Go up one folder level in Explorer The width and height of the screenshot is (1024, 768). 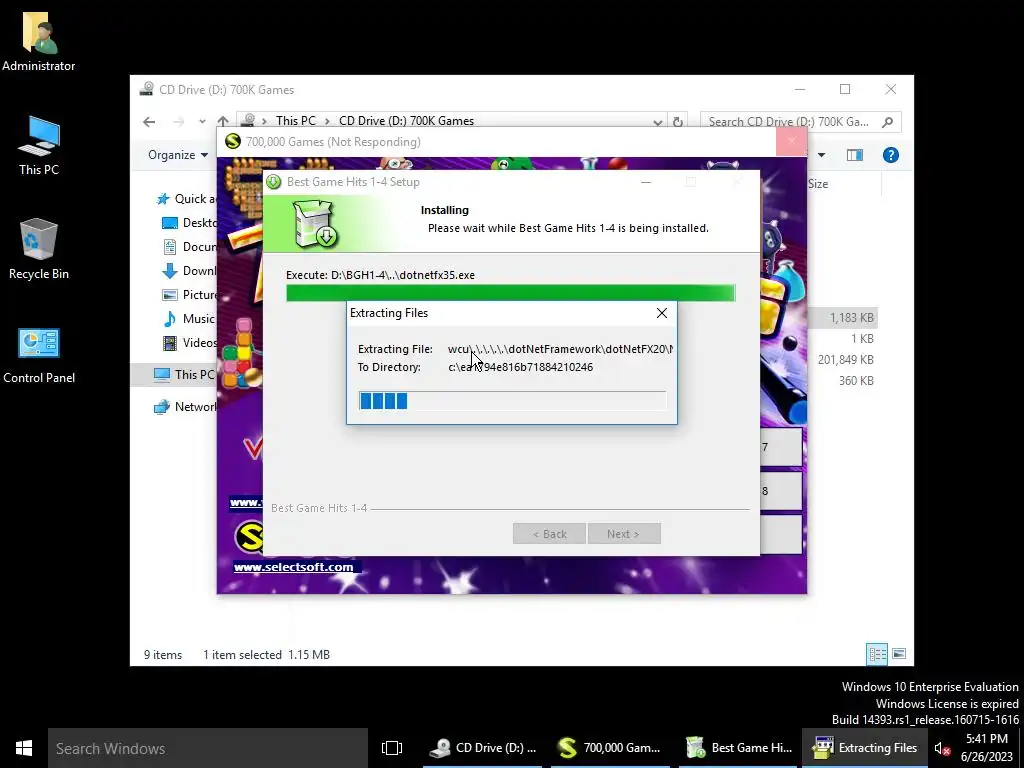223,121
